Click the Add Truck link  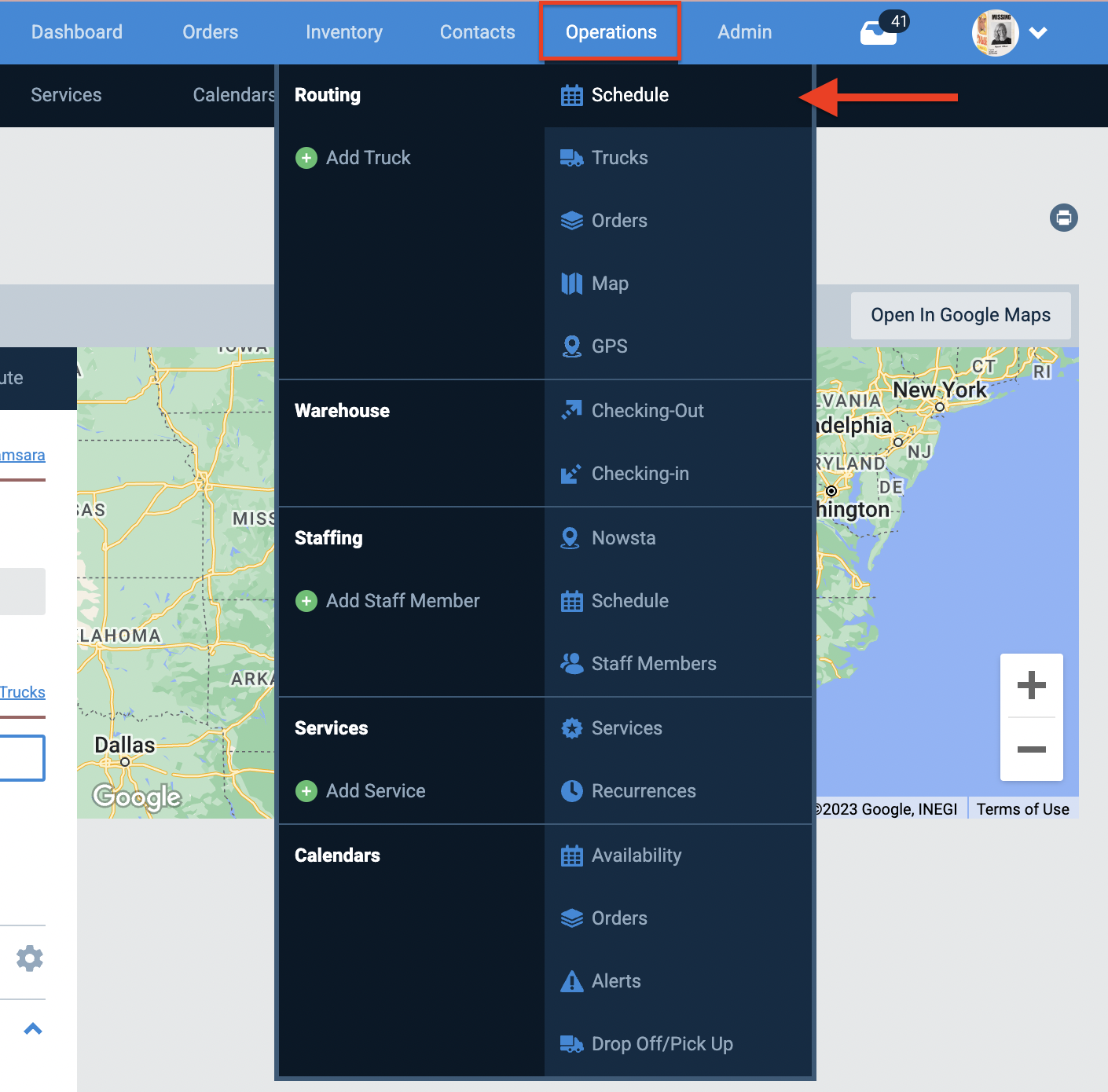point(369,158)
